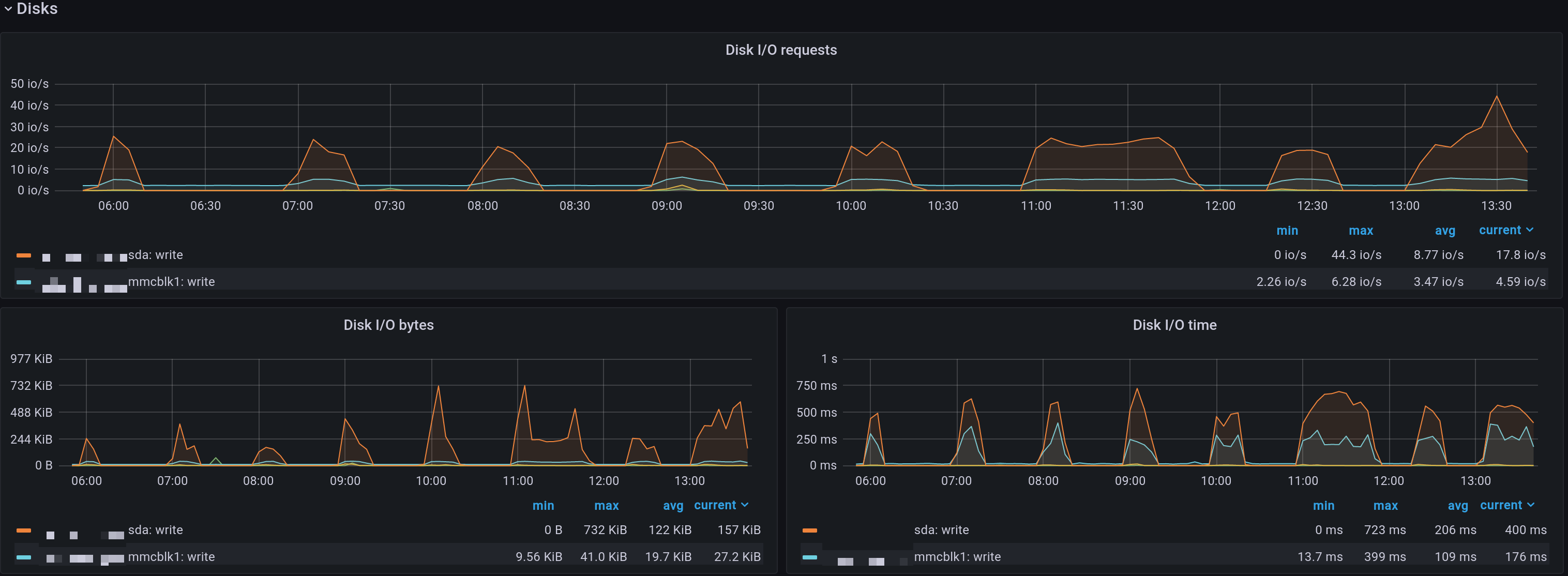The width and height of the screenshot is (1568, 576).
Task: Sort Disk I/O bytes legend by max
Action: pyautogui.click(x=606, y=506)
